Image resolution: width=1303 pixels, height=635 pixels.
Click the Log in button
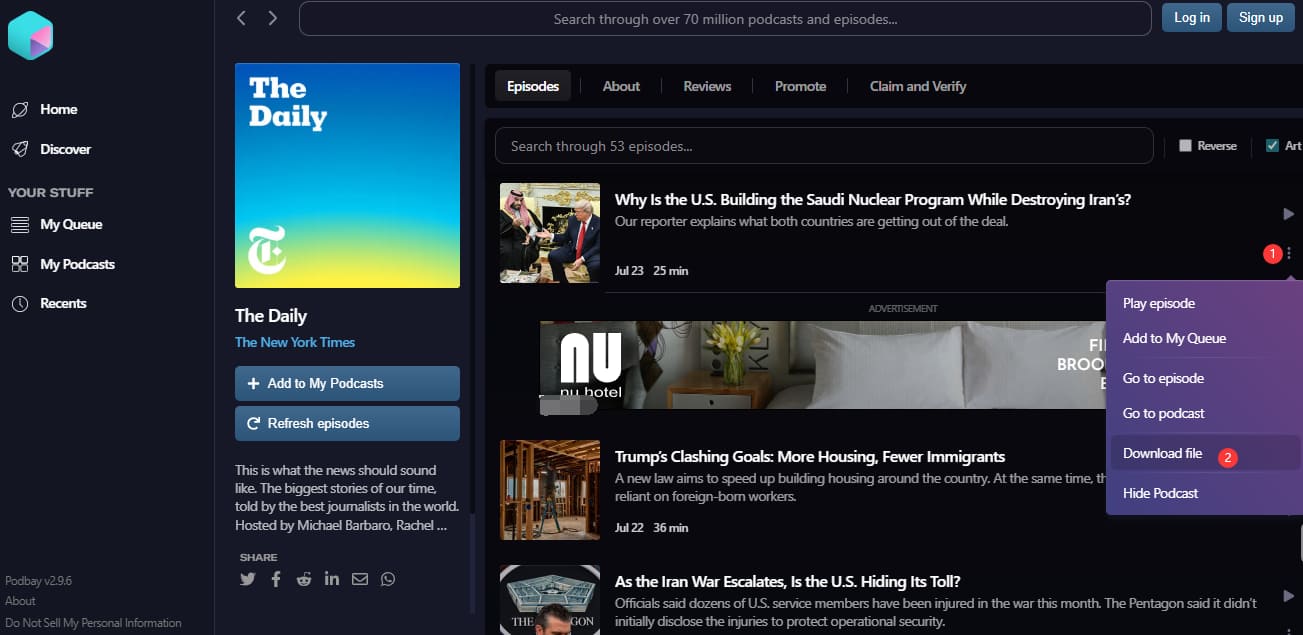(1191, 17)
